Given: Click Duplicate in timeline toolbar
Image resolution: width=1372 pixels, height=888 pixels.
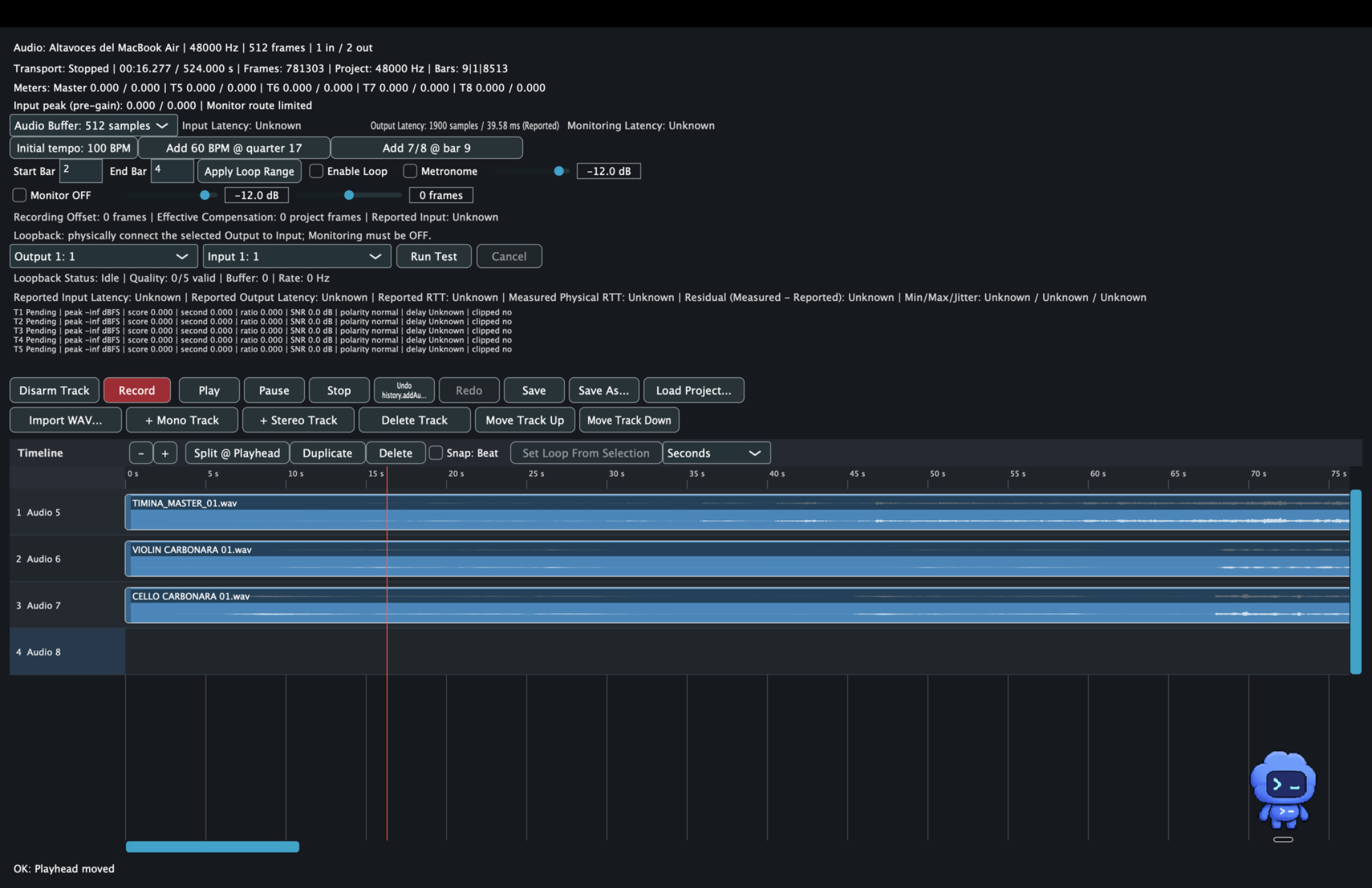Looking at the screenshot, I should [328, 453].
